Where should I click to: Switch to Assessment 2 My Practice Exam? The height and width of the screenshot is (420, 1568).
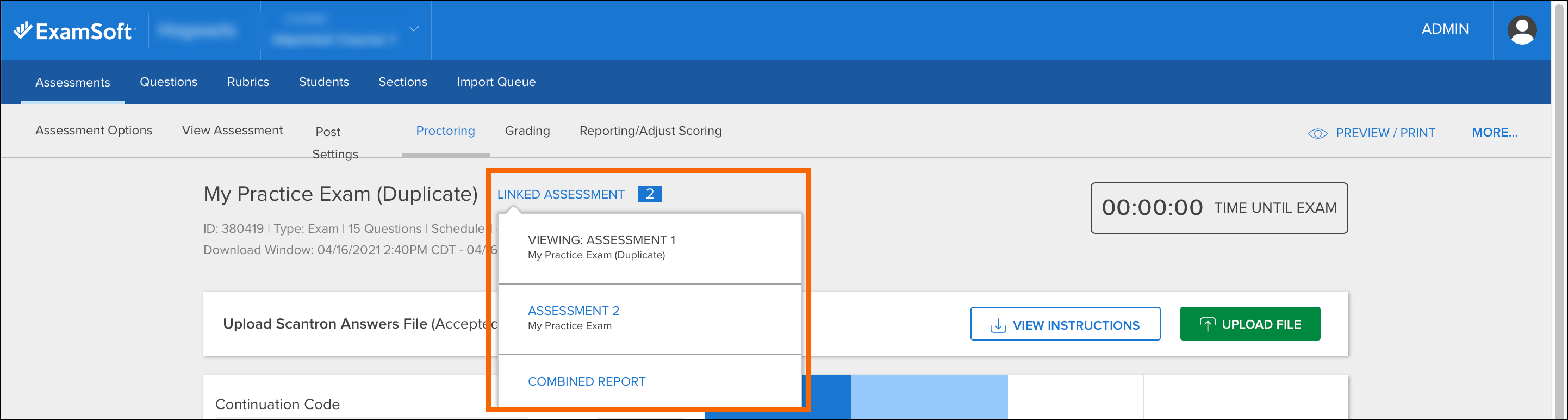[x=650, y=318]
